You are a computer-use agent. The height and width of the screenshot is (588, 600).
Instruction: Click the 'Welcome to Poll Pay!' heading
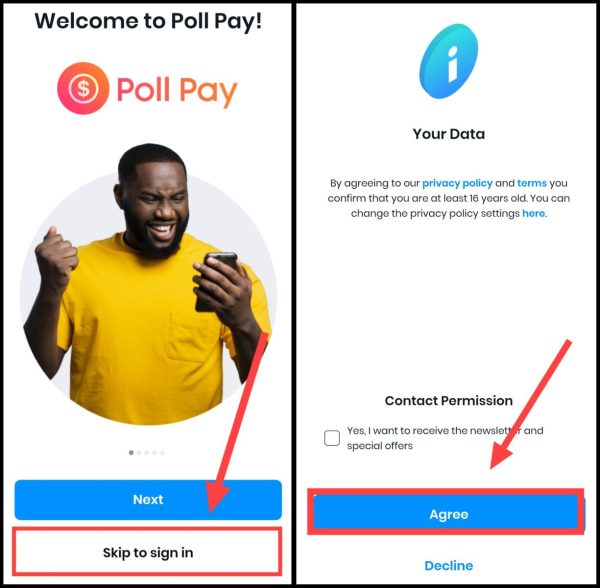point(148,21)
